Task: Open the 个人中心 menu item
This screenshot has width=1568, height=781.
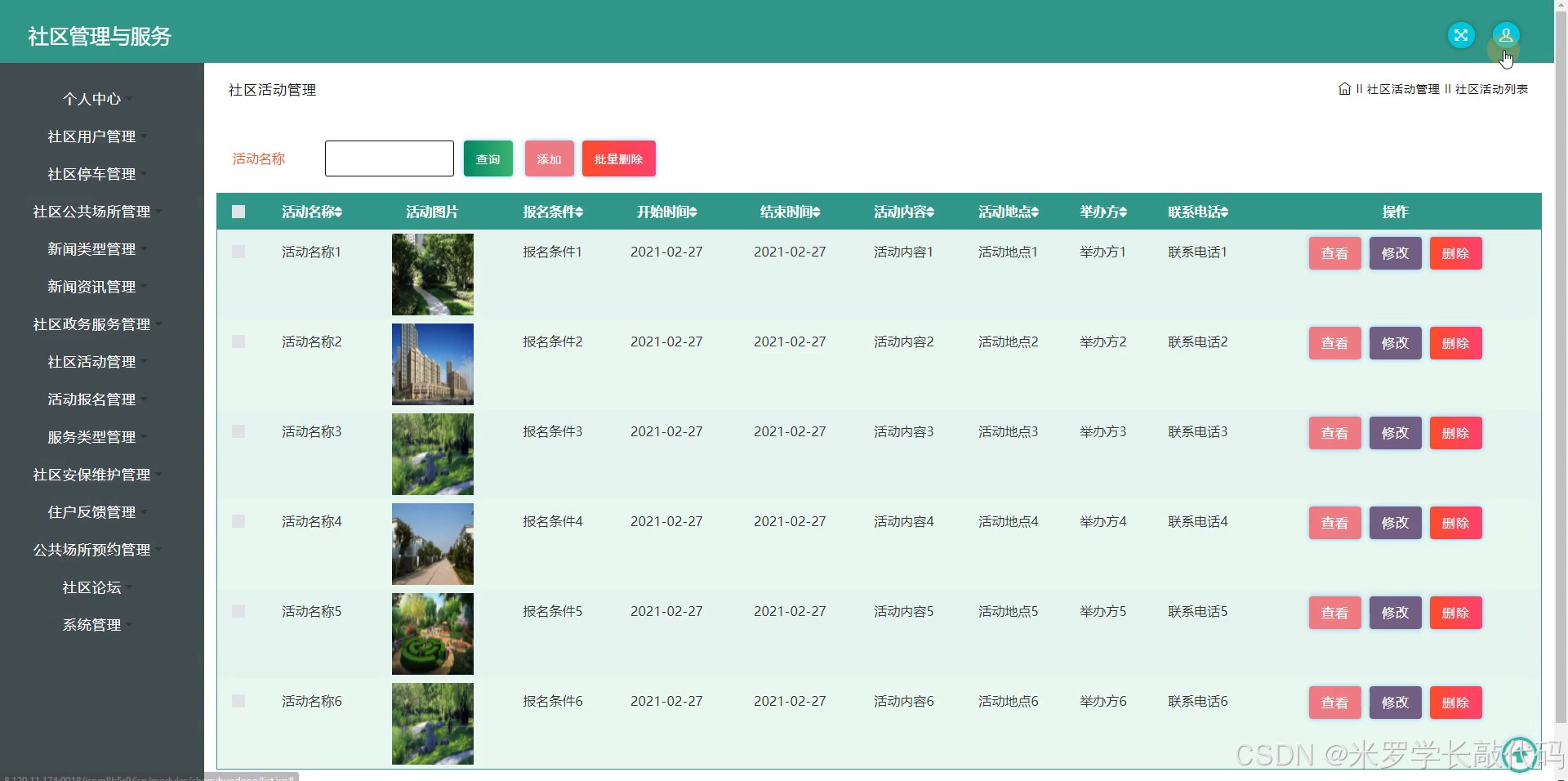Action: click(x=92, y=99)
